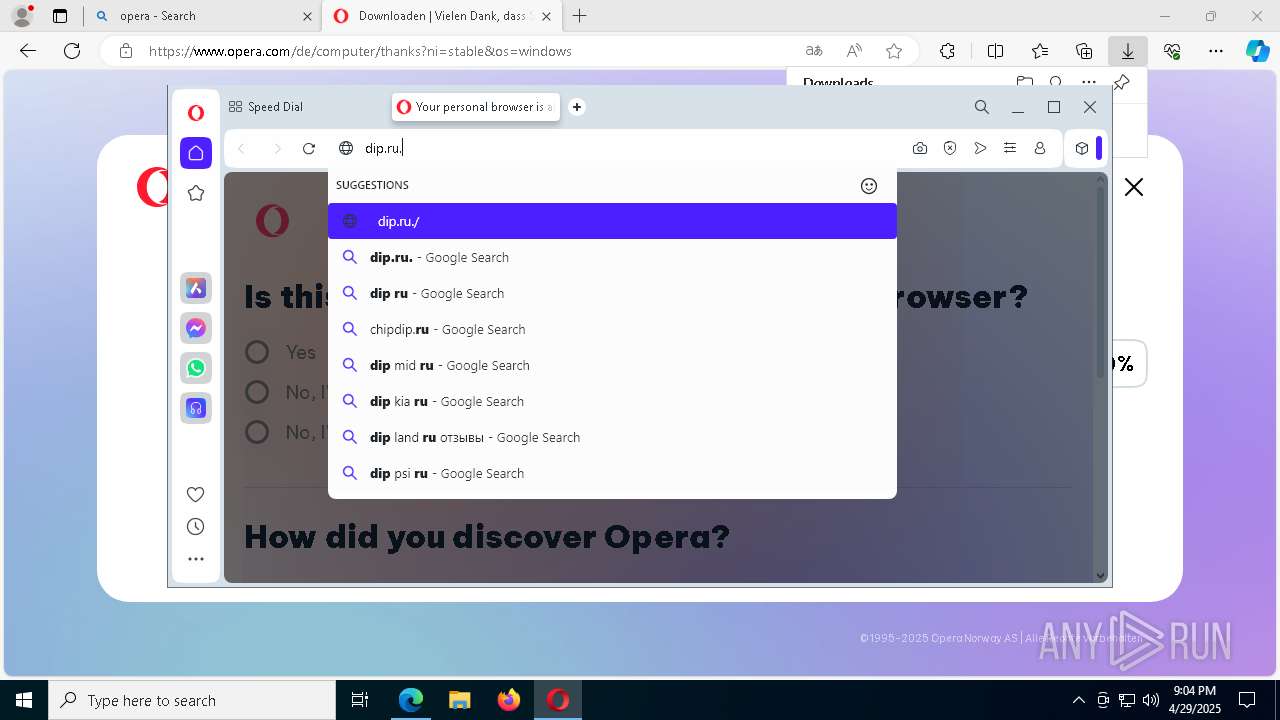
Task: Open bookmarks star in Opera sidebar
Action: tap(196, 193)
